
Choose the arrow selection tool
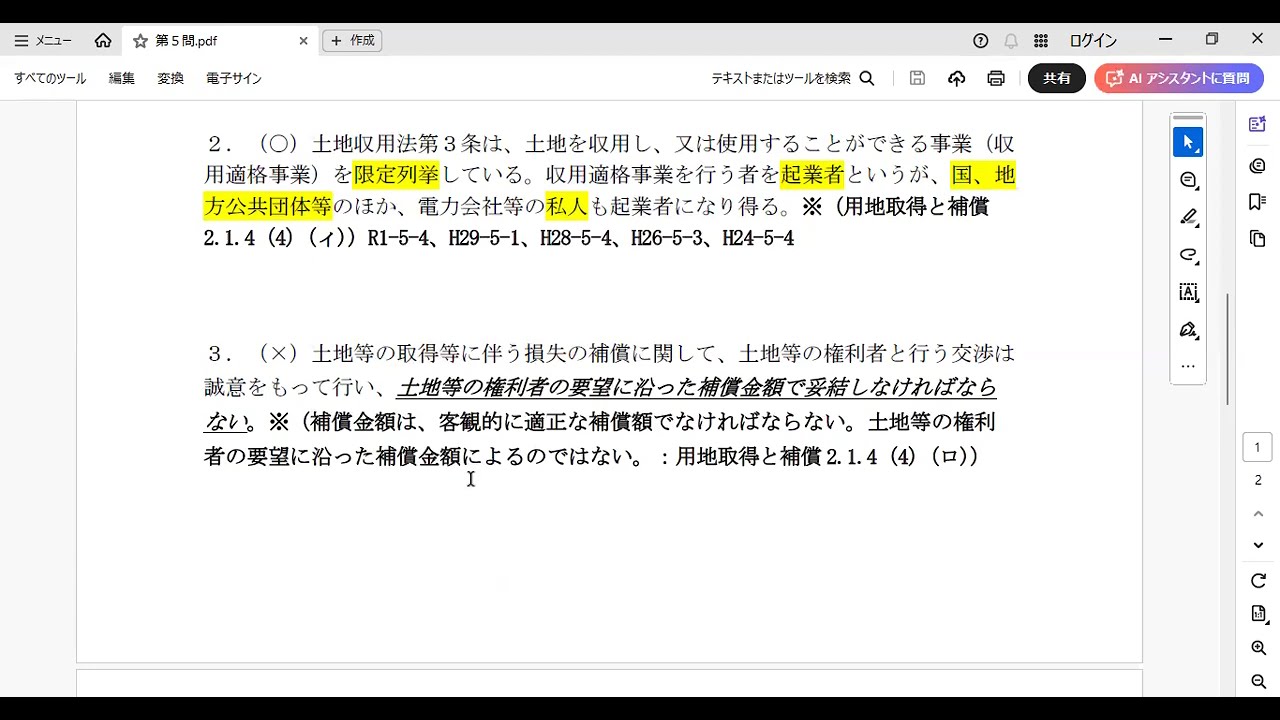coord(1188,142)
